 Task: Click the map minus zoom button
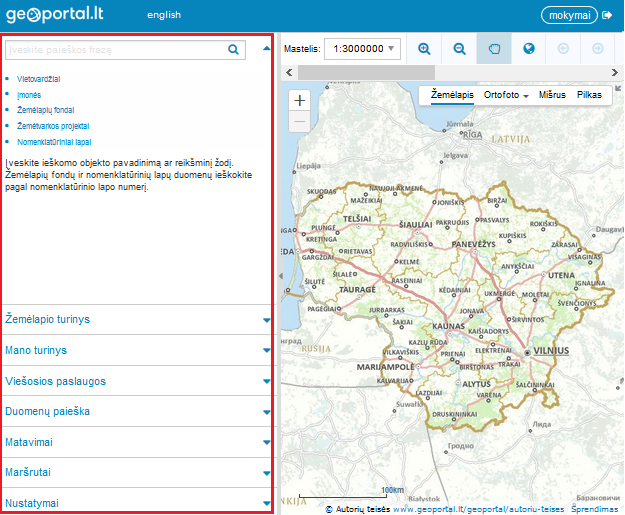point(300,122)
